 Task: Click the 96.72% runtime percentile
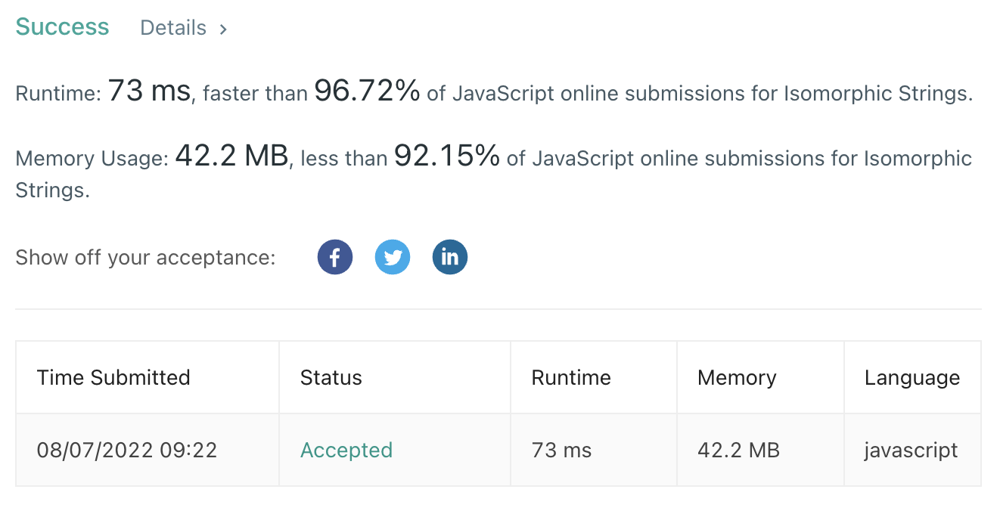[367, 92]
